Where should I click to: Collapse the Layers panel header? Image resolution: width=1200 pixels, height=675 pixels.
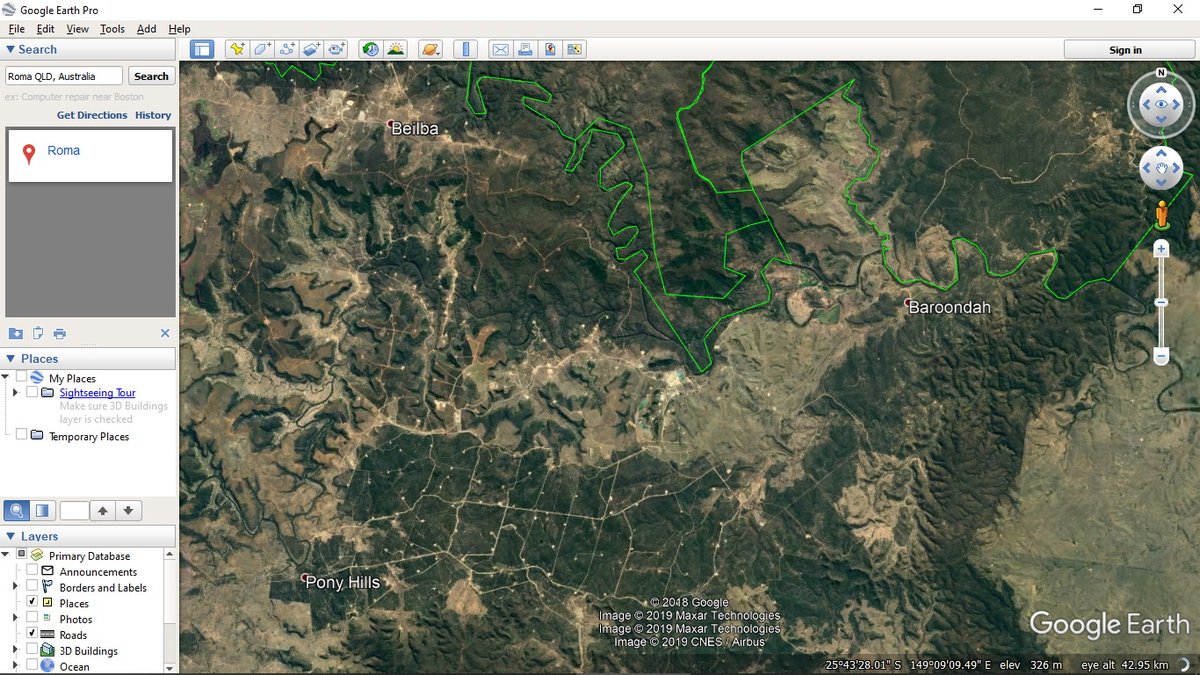click(x=89, y=536)
